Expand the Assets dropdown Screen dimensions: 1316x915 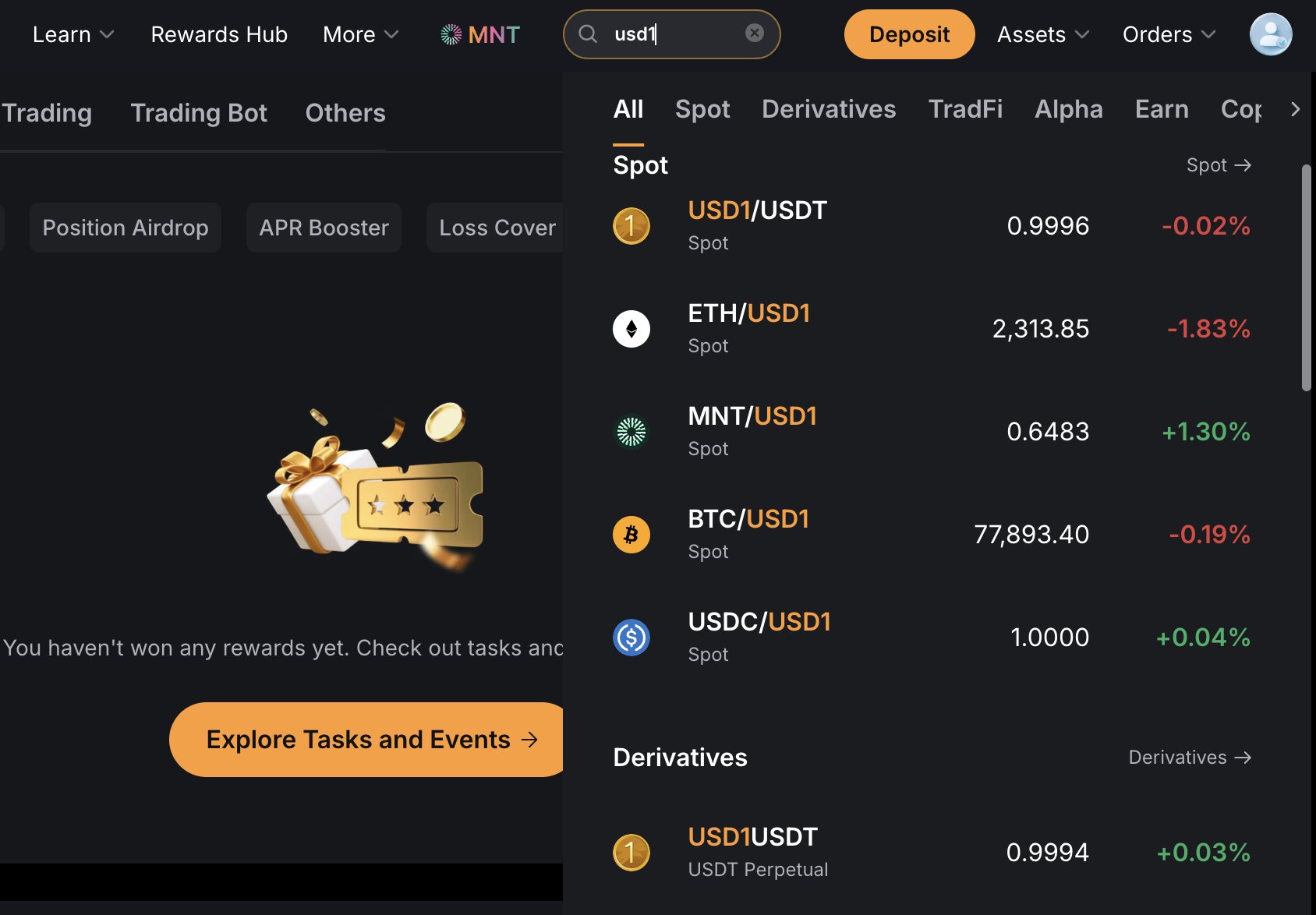pos(1042,34)
